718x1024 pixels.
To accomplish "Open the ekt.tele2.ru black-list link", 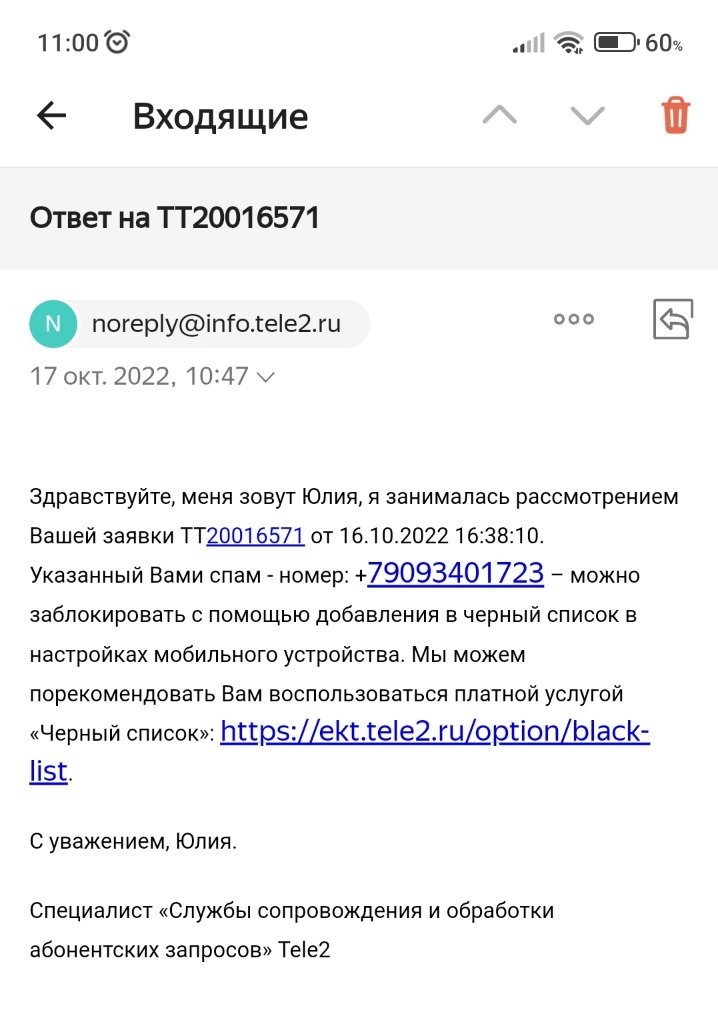I will (434, 732).
